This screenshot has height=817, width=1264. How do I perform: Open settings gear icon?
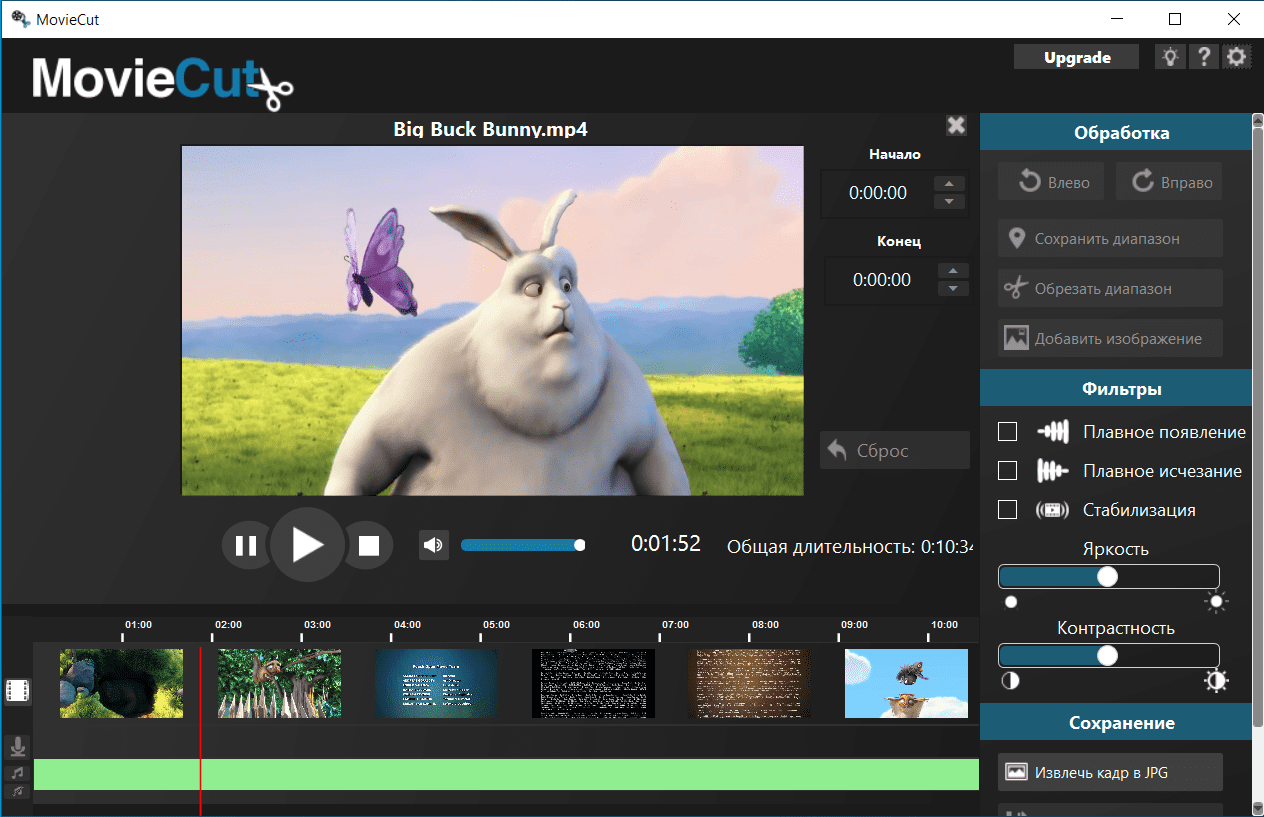[x=1237, y=57]
